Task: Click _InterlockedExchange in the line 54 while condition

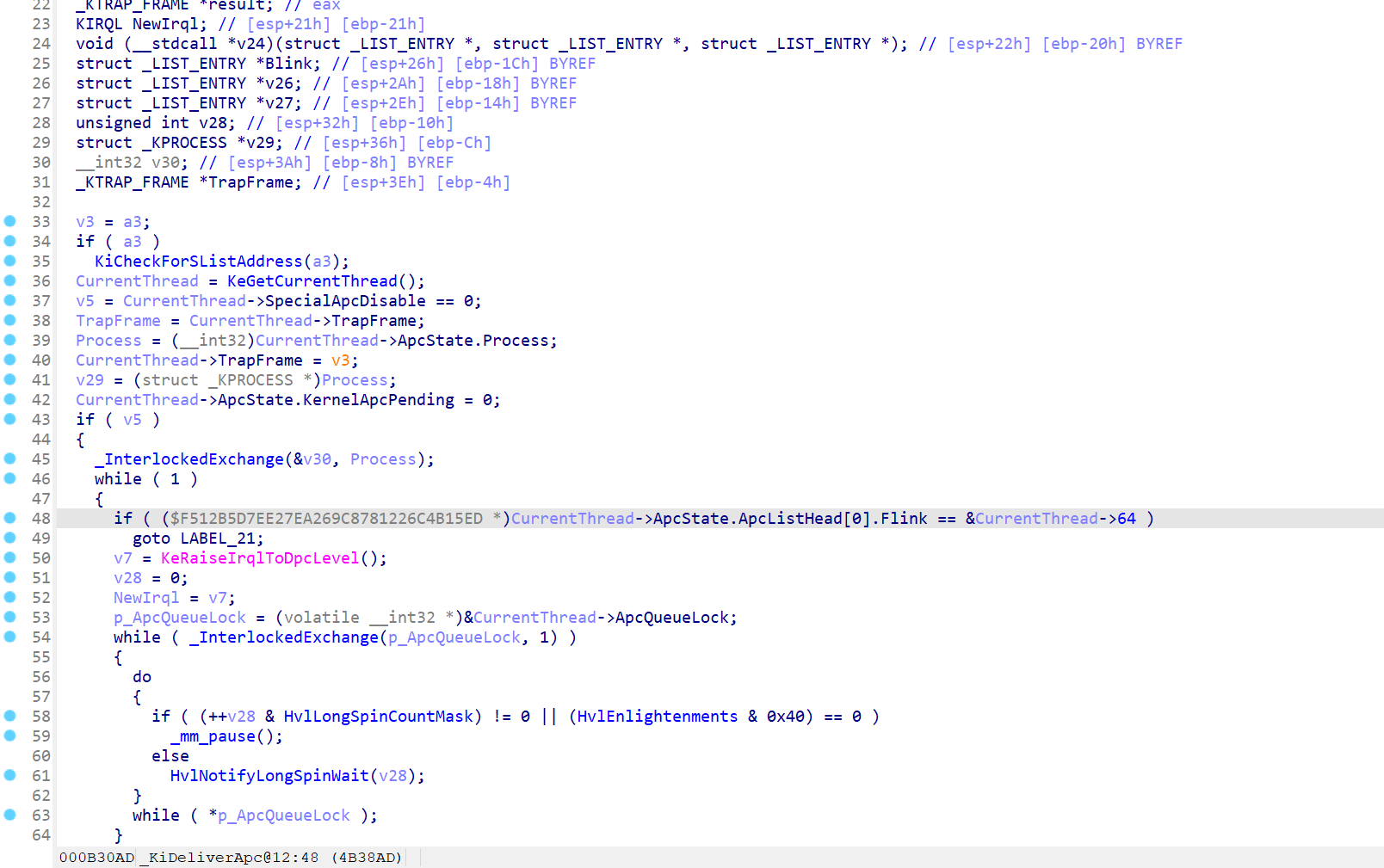Action: [x=284, y=637]
